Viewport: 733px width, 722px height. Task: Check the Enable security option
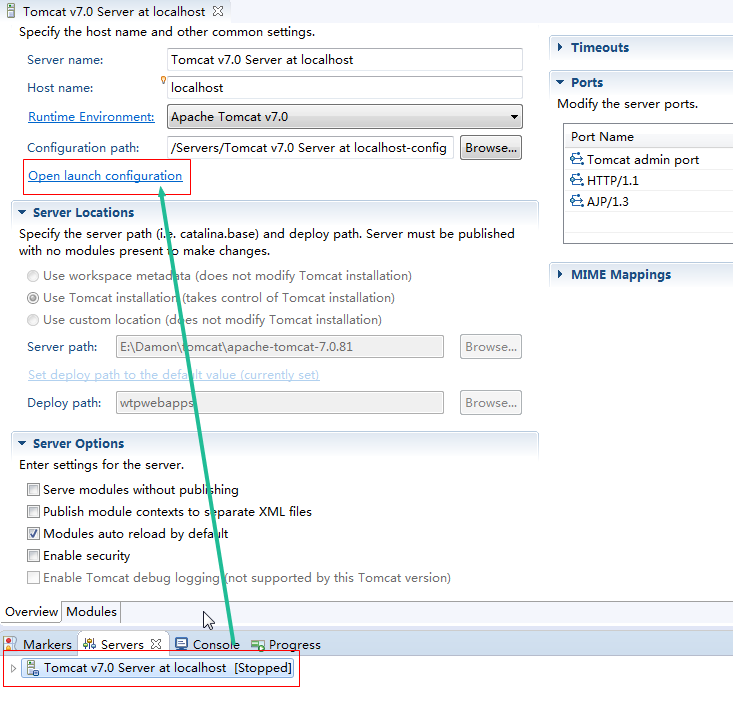[33, 556]
